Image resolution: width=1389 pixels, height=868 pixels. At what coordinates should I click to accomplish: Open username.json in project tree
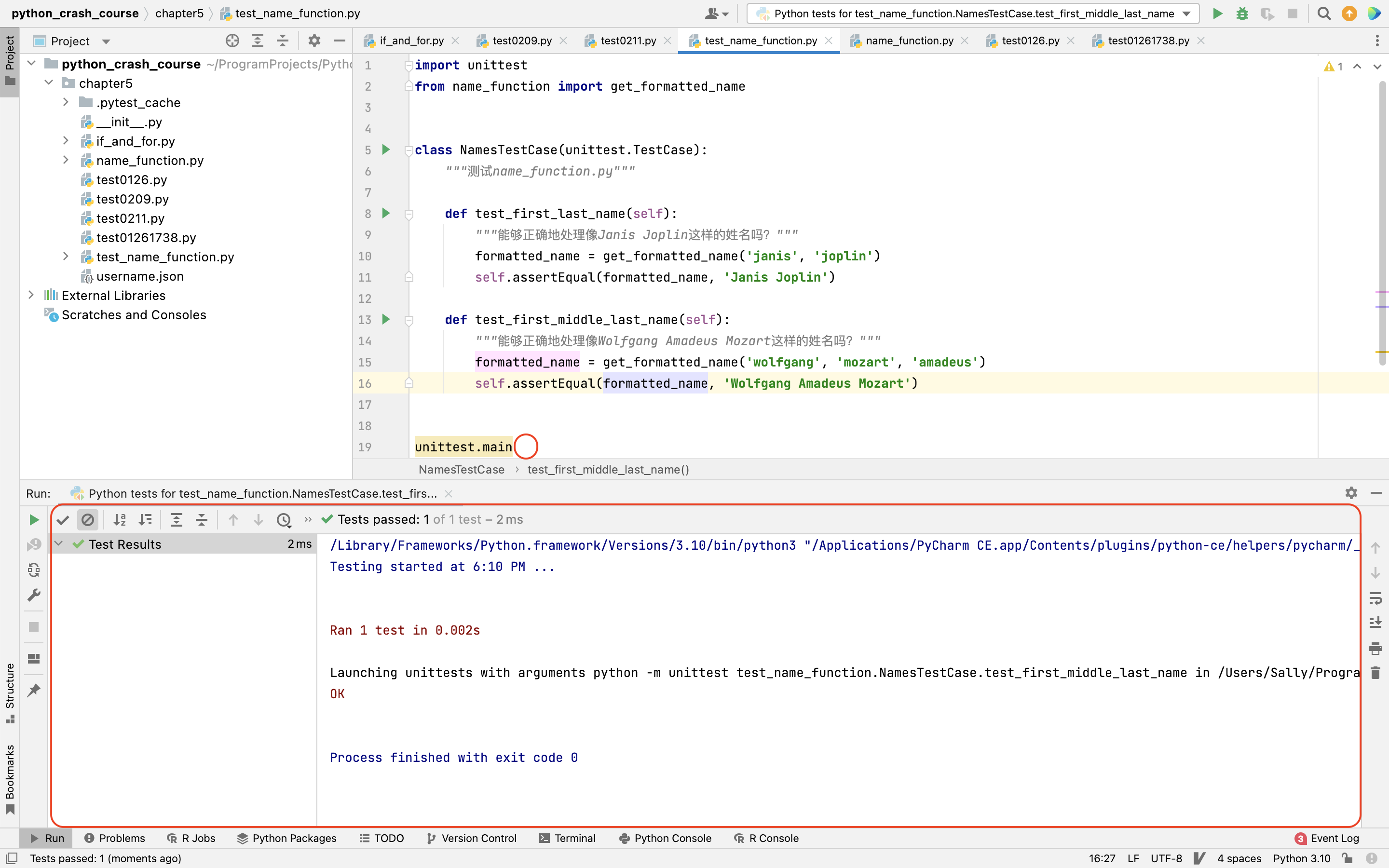pyautogui.click(x=140, y=276)
